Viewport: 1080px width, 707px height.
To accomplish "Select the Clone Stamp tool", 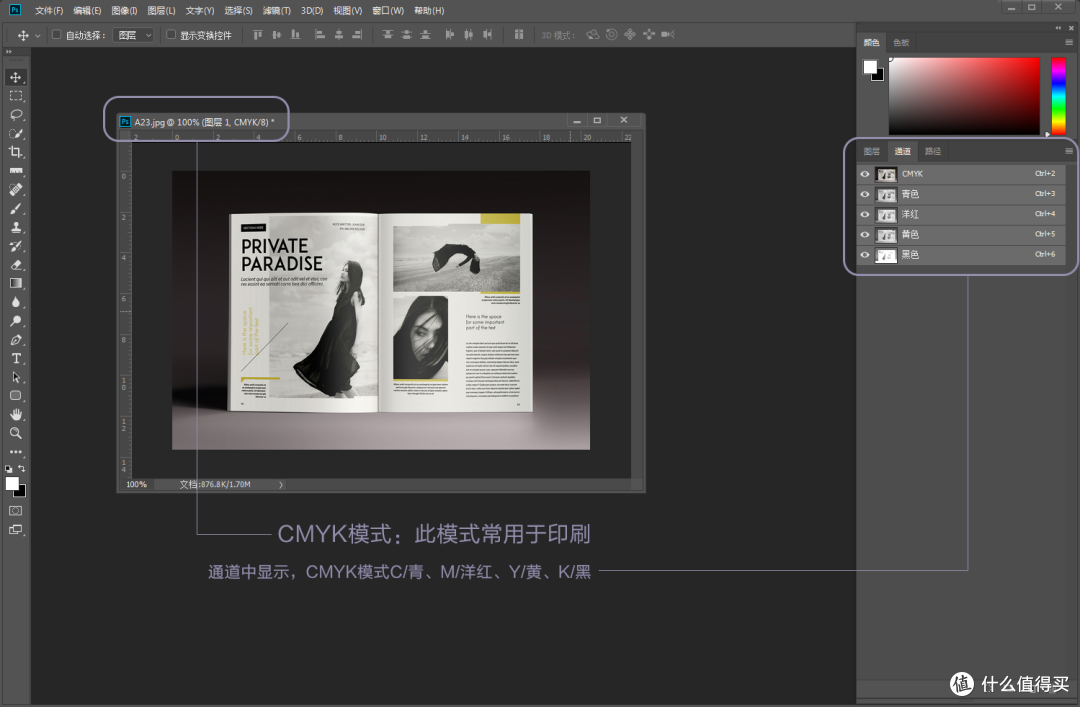I will [x=15, y=227].
